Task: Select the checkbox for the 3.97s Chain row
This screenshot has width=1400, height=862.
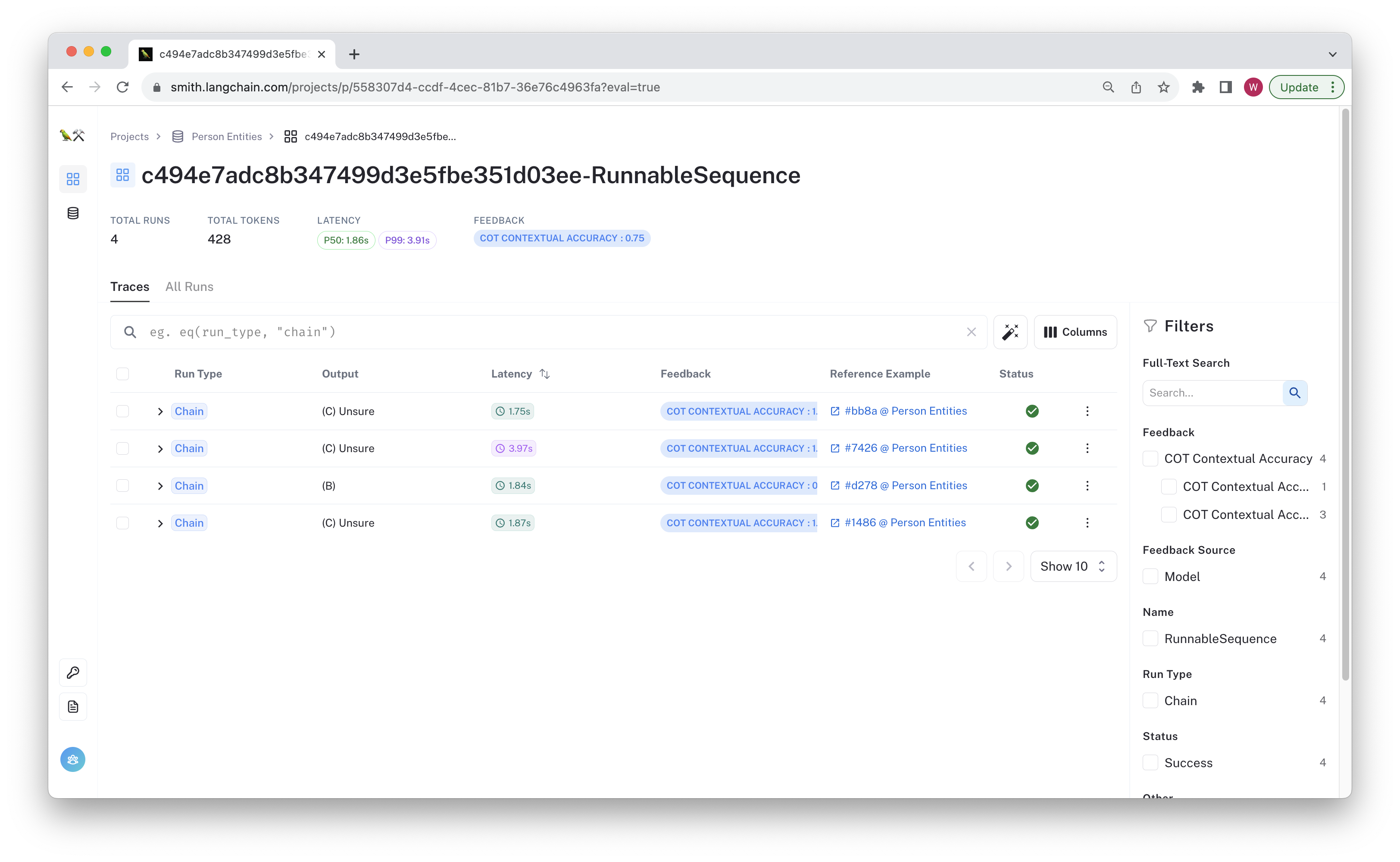Action: pos(122,448)
